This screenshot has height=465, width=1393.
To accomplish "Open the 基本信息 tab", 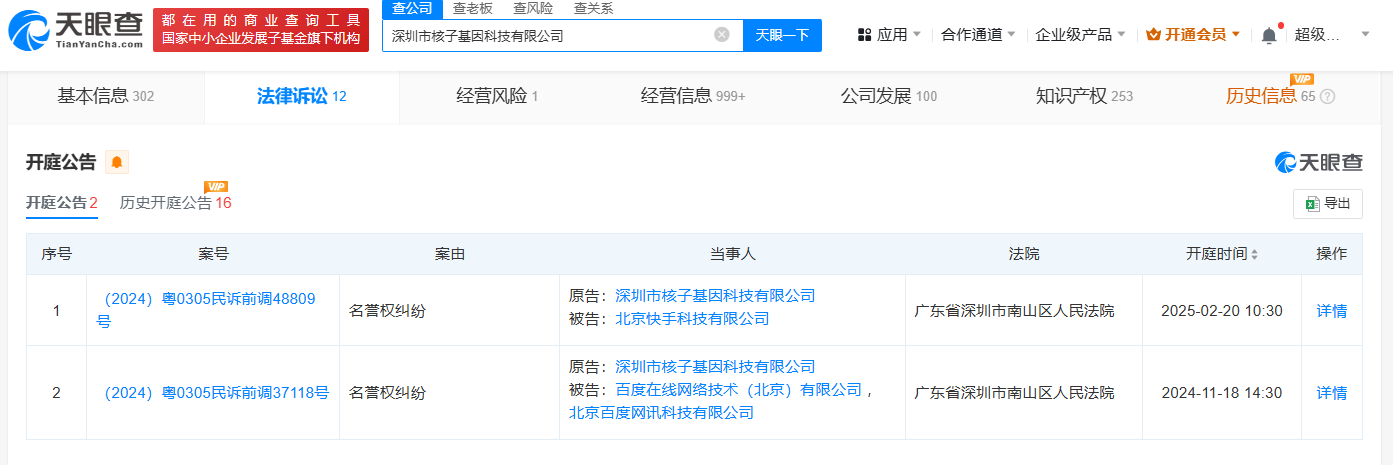I will (x=106, y=97).
